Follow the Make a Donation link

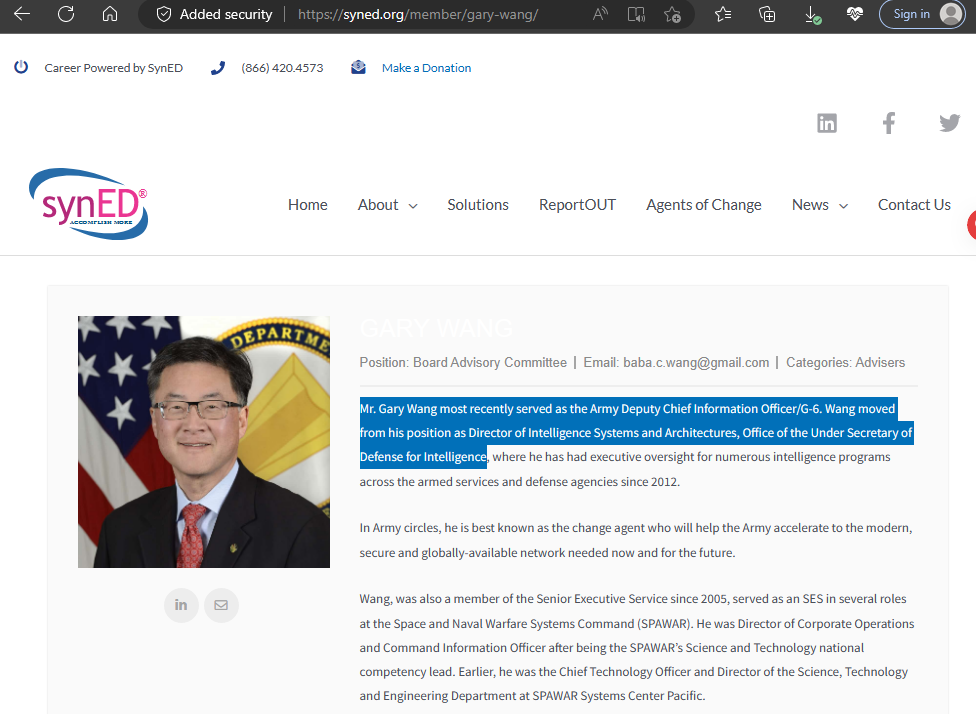coord(426,68)
